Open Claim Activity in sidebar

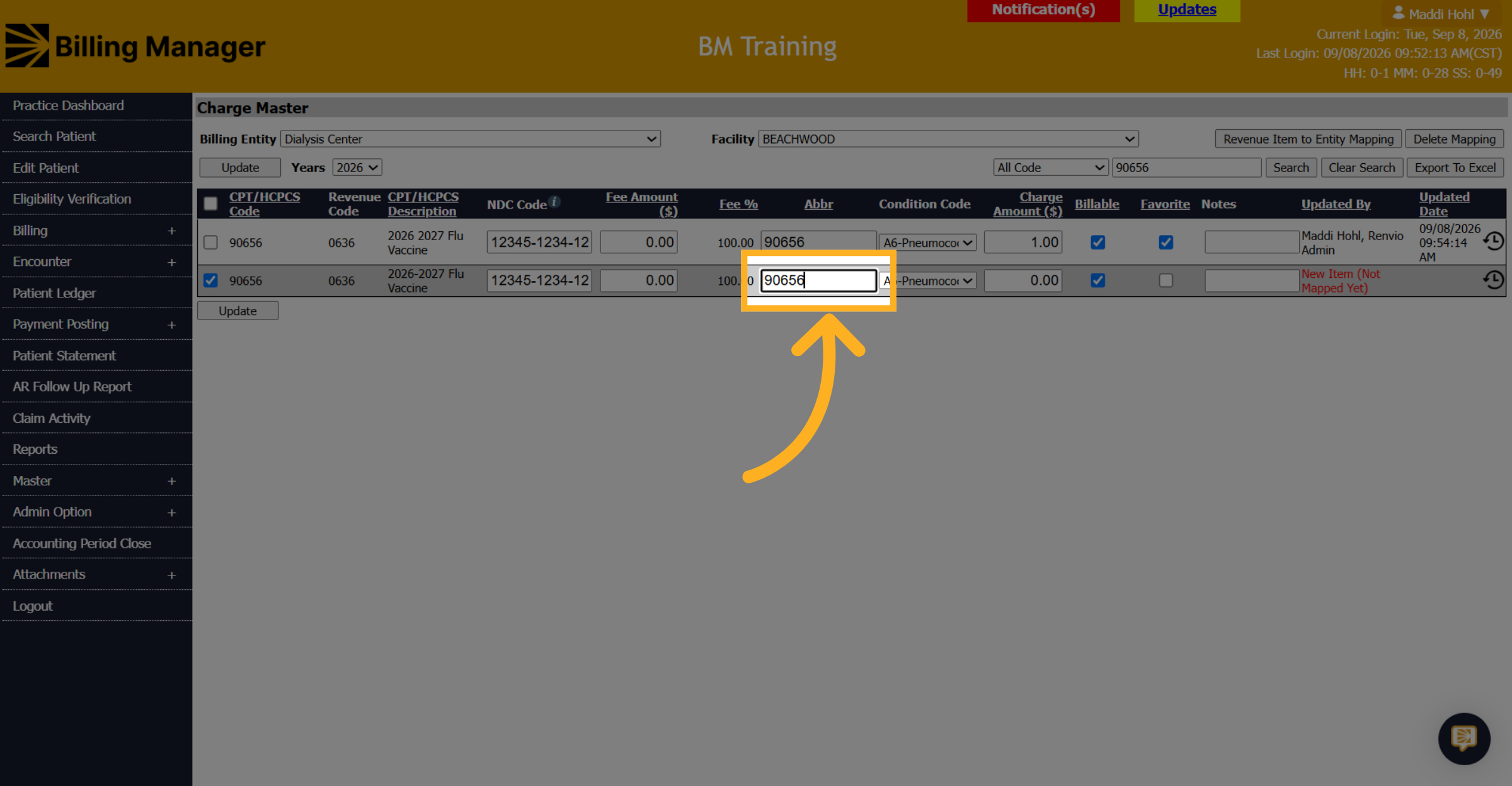pos(51,419)
